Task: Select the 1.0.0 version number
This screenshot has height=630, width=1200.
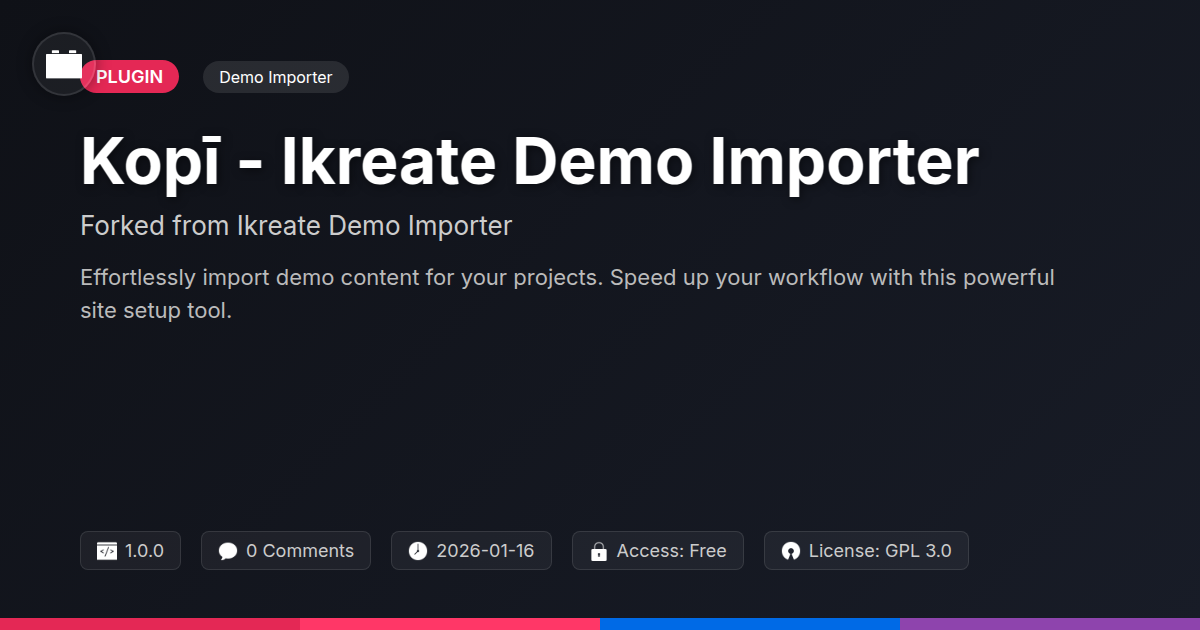Action: tap(144, 551)
